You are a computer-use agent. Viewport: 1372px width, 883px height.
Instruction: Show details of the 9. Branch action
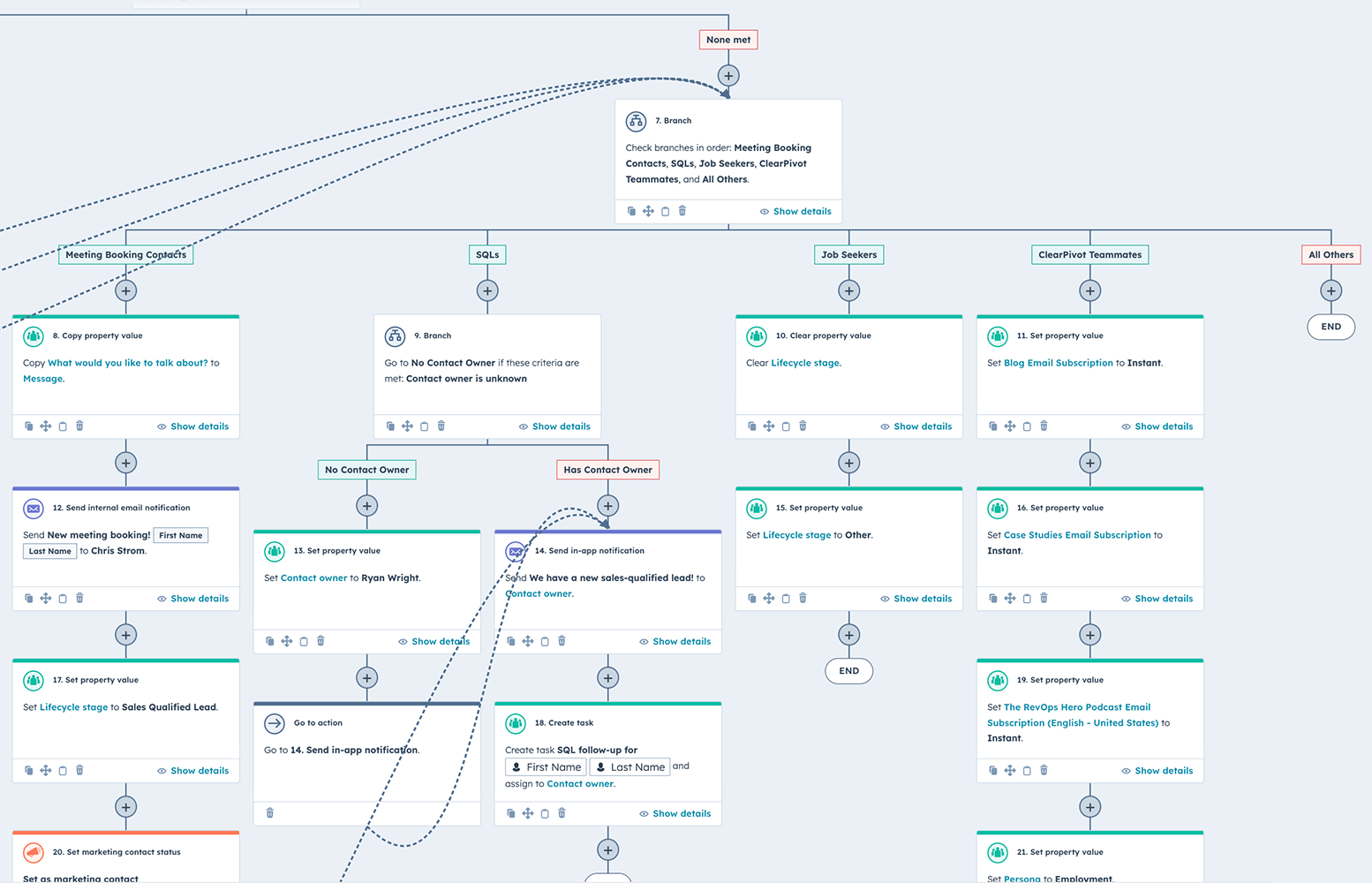(x=554, y=426)
